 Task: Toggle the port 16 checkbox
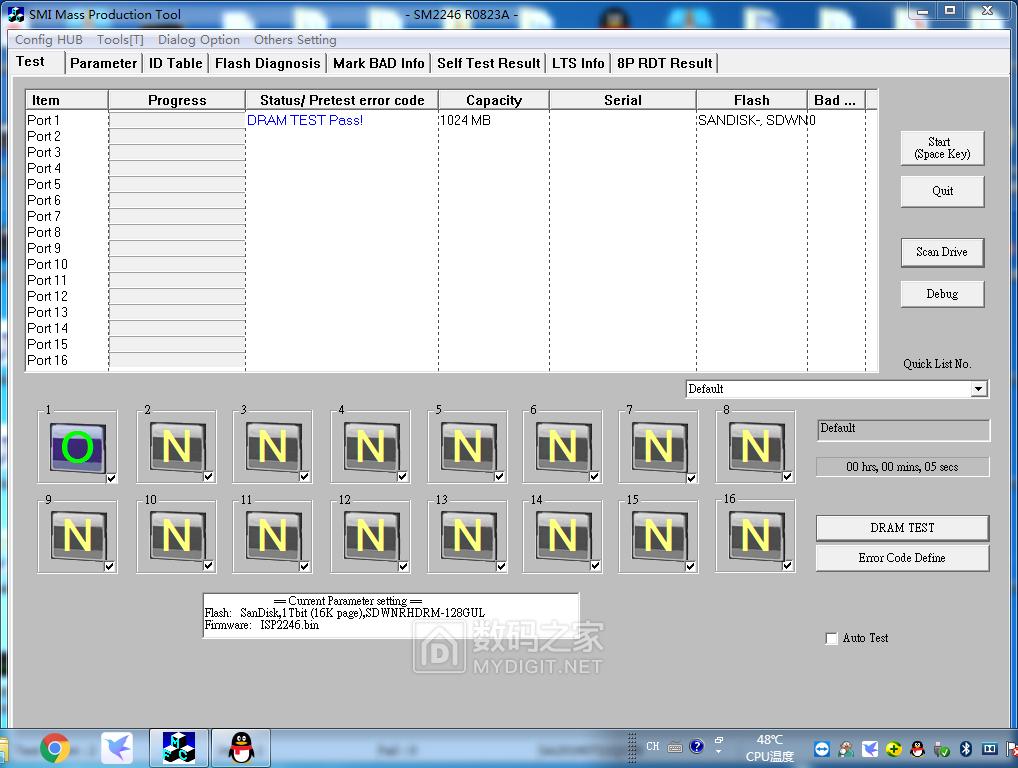788,566
